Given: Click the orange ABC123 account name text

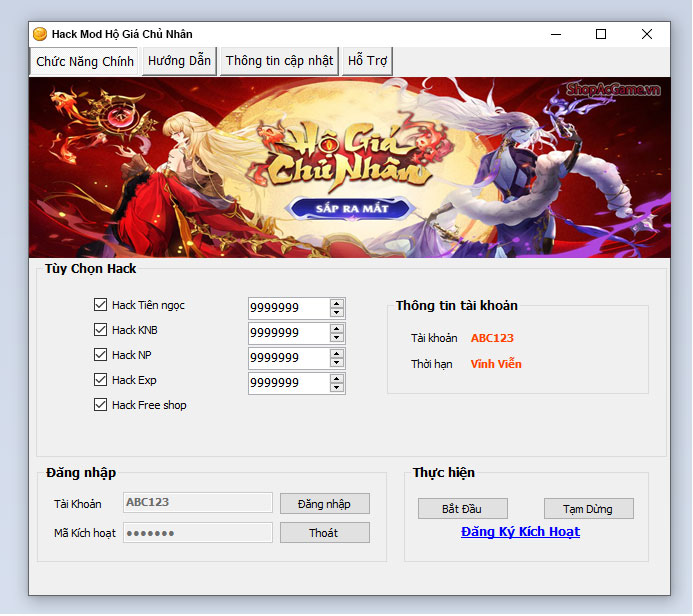Looking at the screenshot, I should [x=492, y=338].
